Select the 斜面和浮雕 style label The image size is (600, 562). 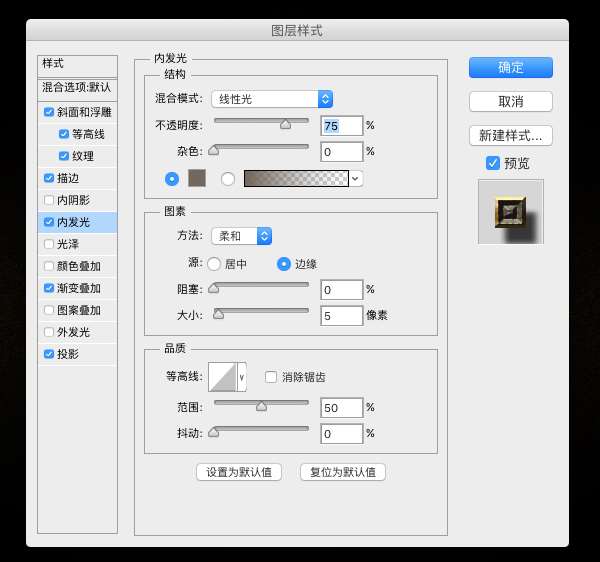point(84,112)
